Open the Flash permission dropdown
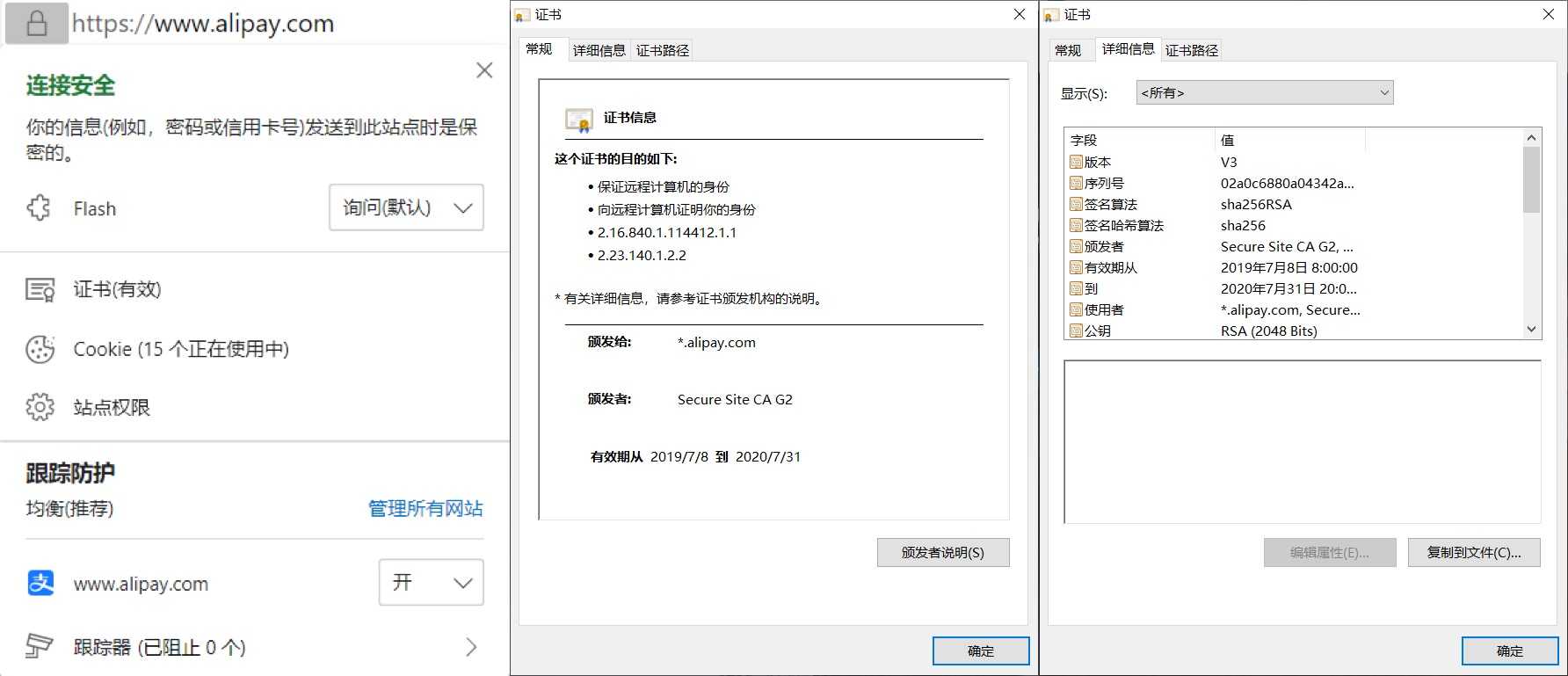1568x676 pixels. (406, 207)
